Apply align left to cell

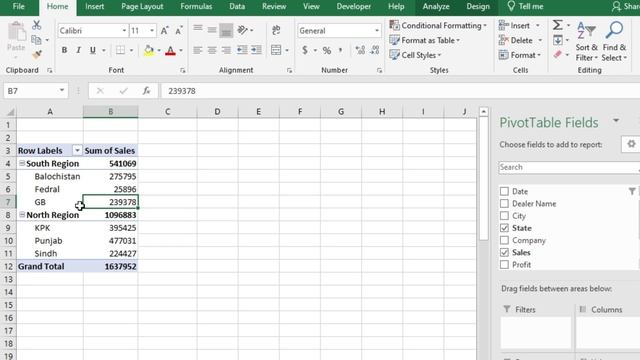198,50
